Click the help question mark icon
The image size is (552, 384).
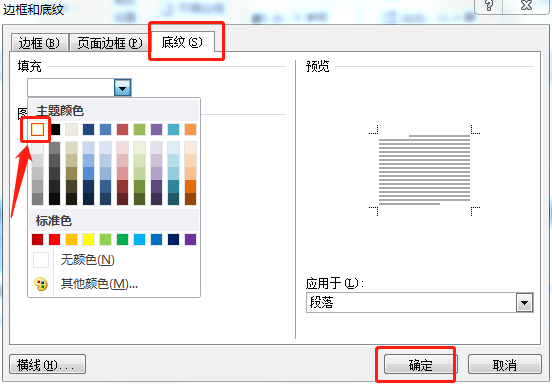(489, 5)
